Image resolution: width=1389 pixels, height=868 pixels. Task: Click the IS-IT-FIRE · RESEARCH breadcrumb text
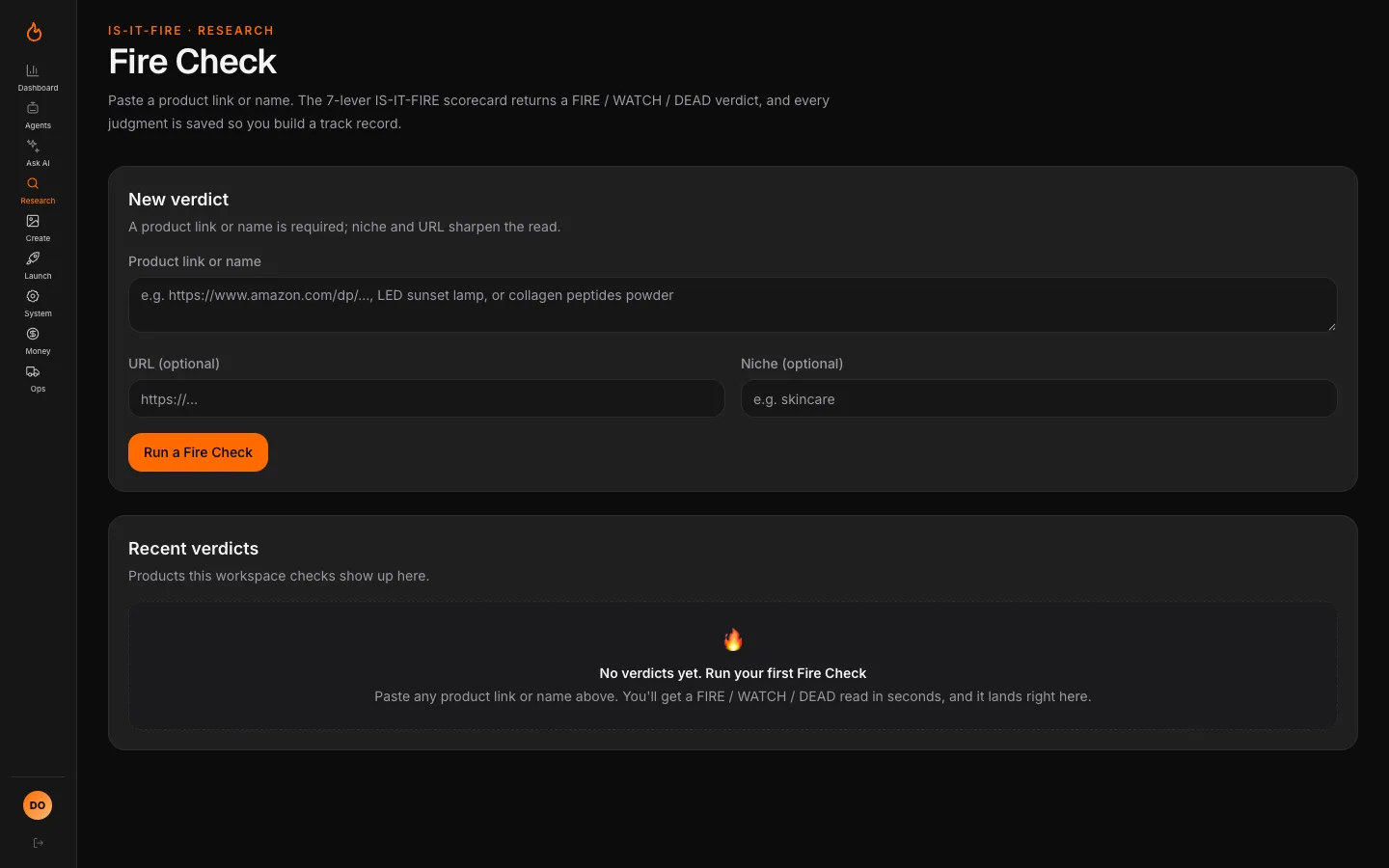pos(191,31)
